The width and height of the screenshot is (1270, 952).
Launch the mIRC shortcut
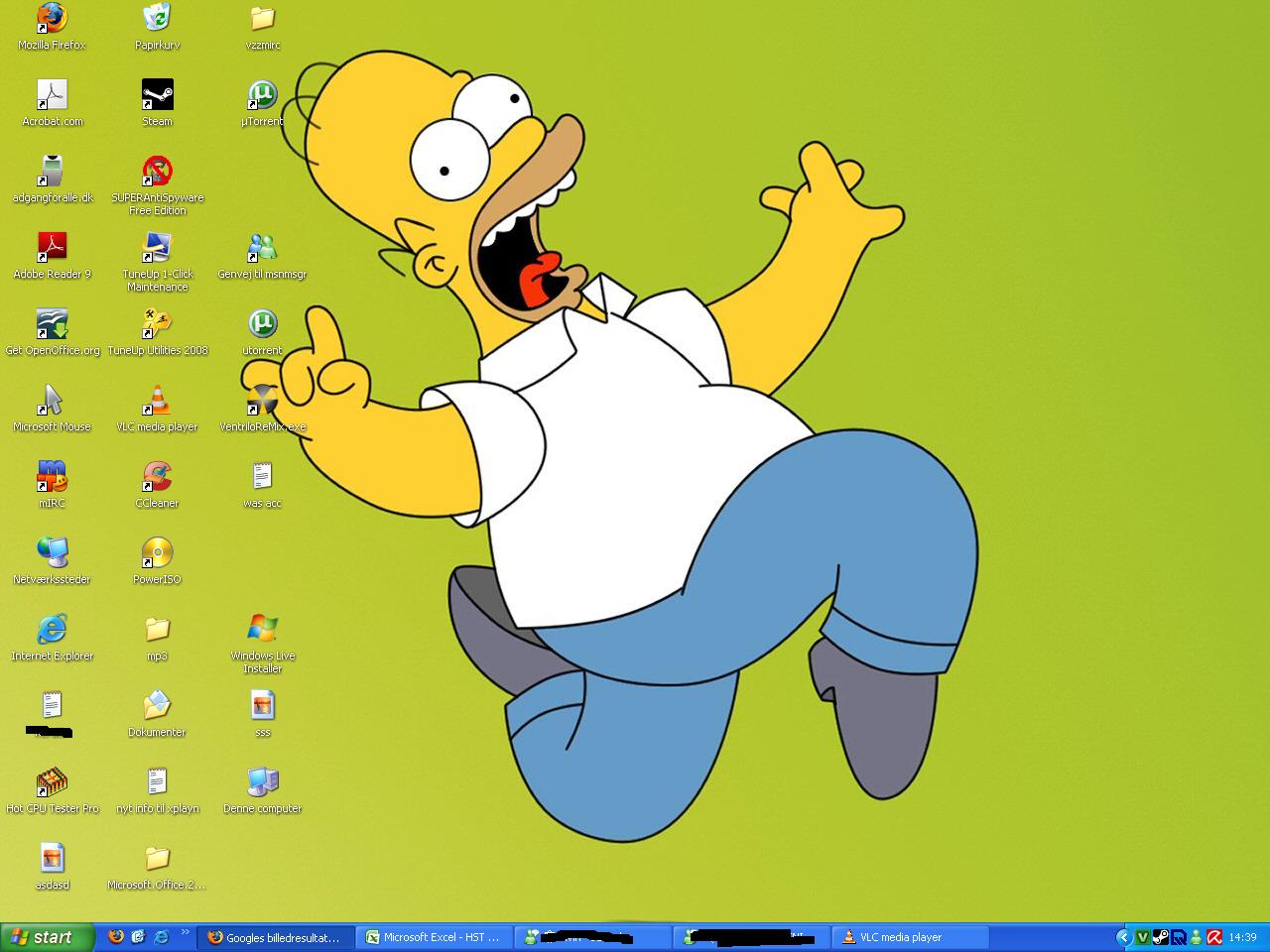[52, 485]
